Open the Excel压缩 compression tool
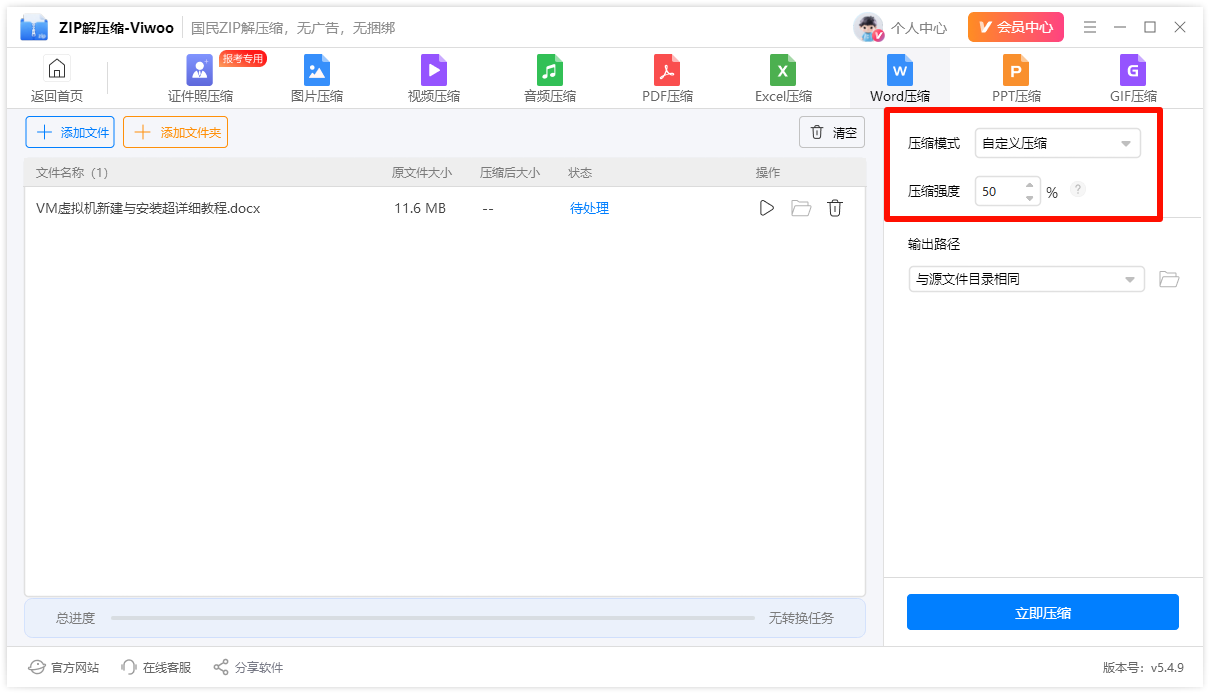Image resolution: width=1210 pixels, height=694 pixels. (x=783, y=79)
